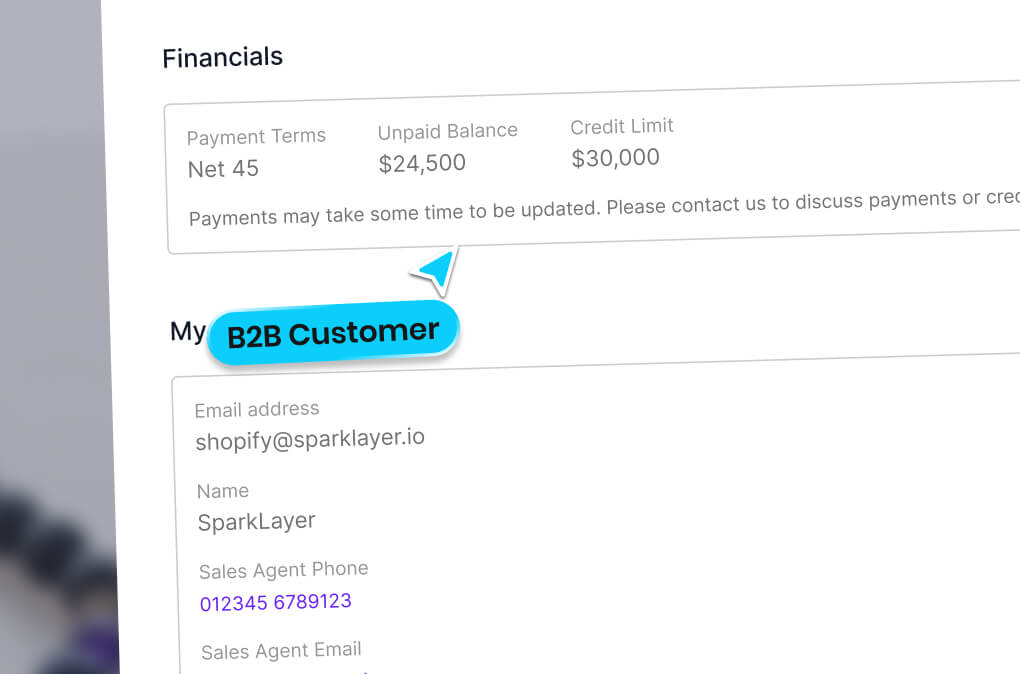Click the "My" section heading
The height and width of the screenshot is (674, 1020).
[188, 331]
